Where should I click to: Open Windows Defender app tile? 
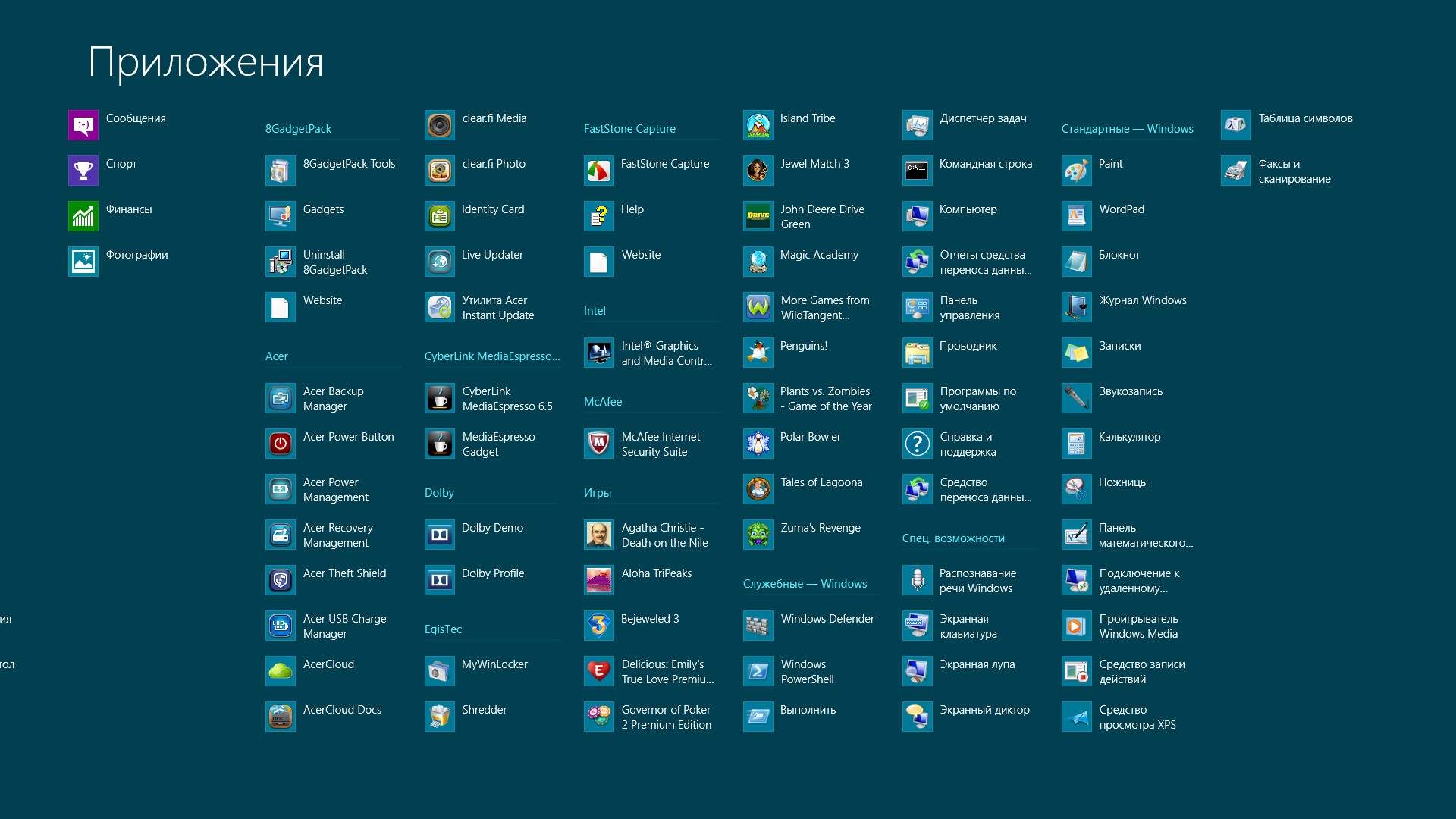pos(758,626)
